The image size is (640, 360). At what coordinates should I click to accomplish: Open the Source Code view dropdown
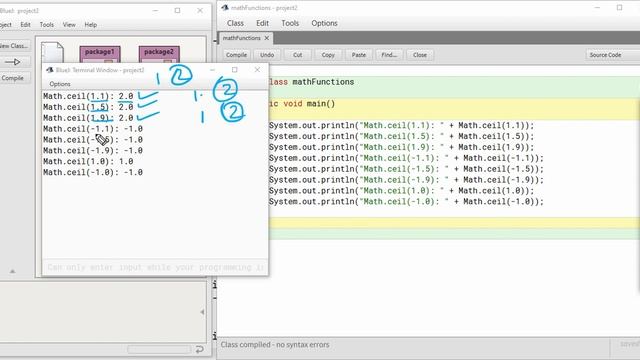pyautogui.click(x=612, y=55)
